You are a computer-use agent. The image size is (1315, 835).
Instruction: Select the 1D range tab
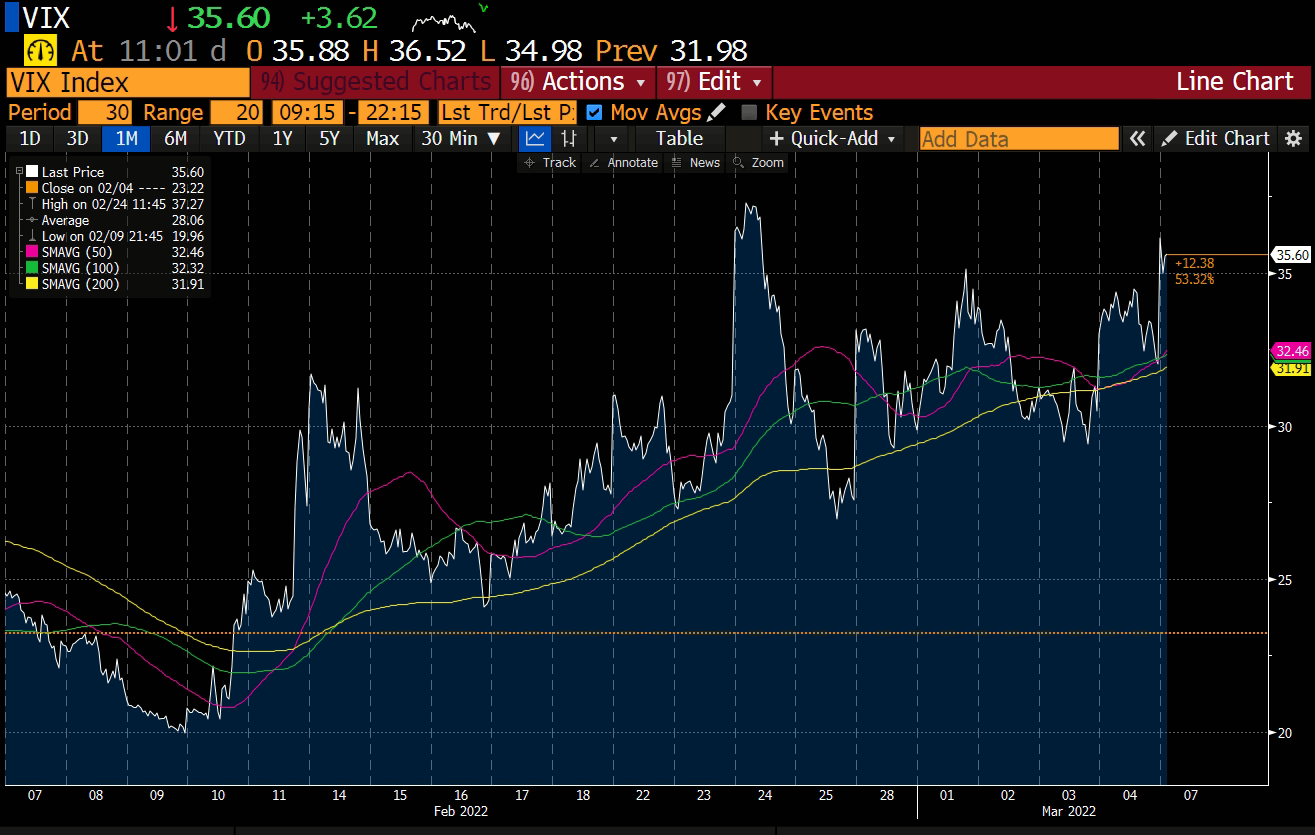pos(31,139)
